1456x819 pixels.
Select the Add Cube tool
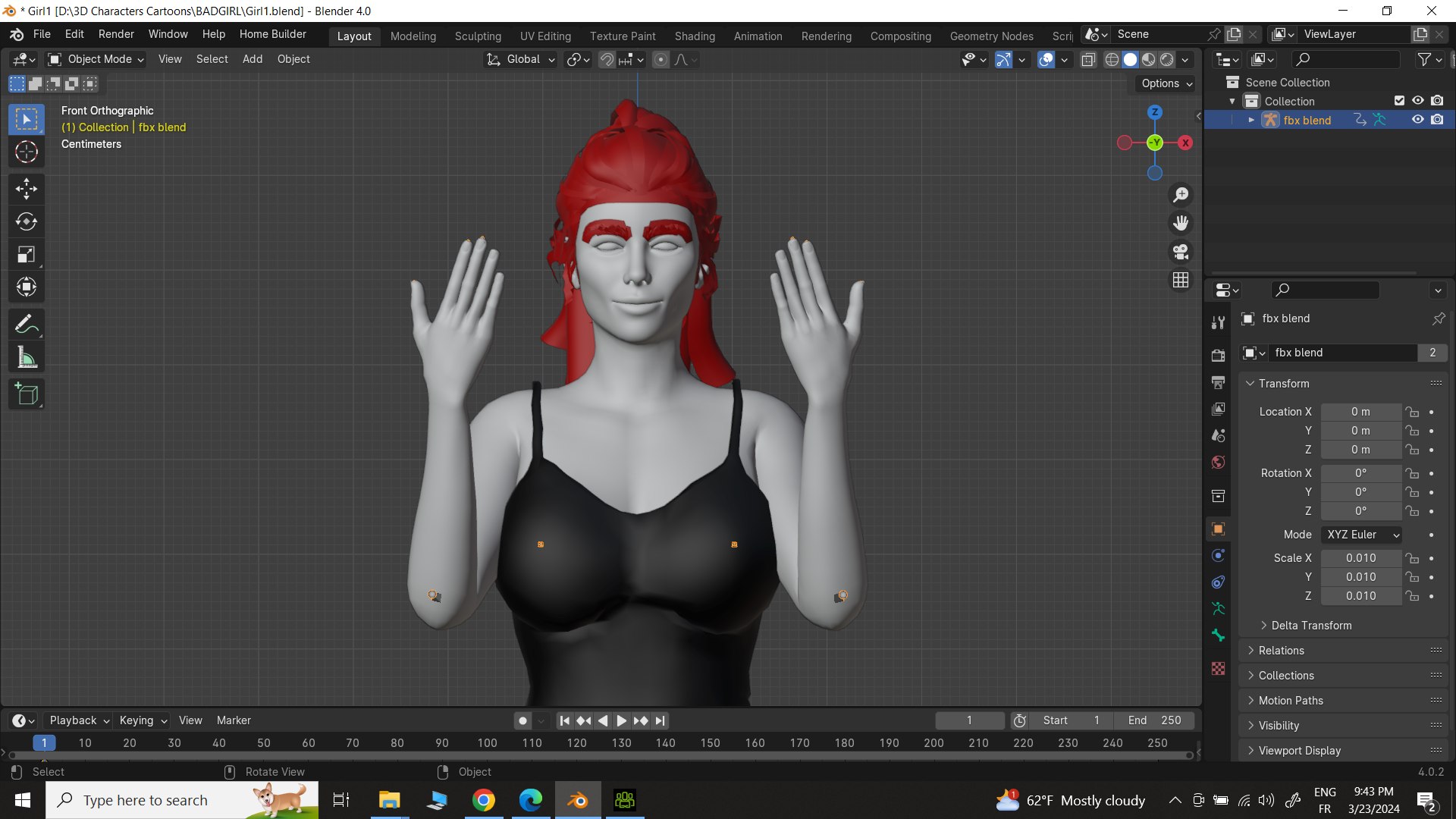pyautogui.click(x=27, y=394)
